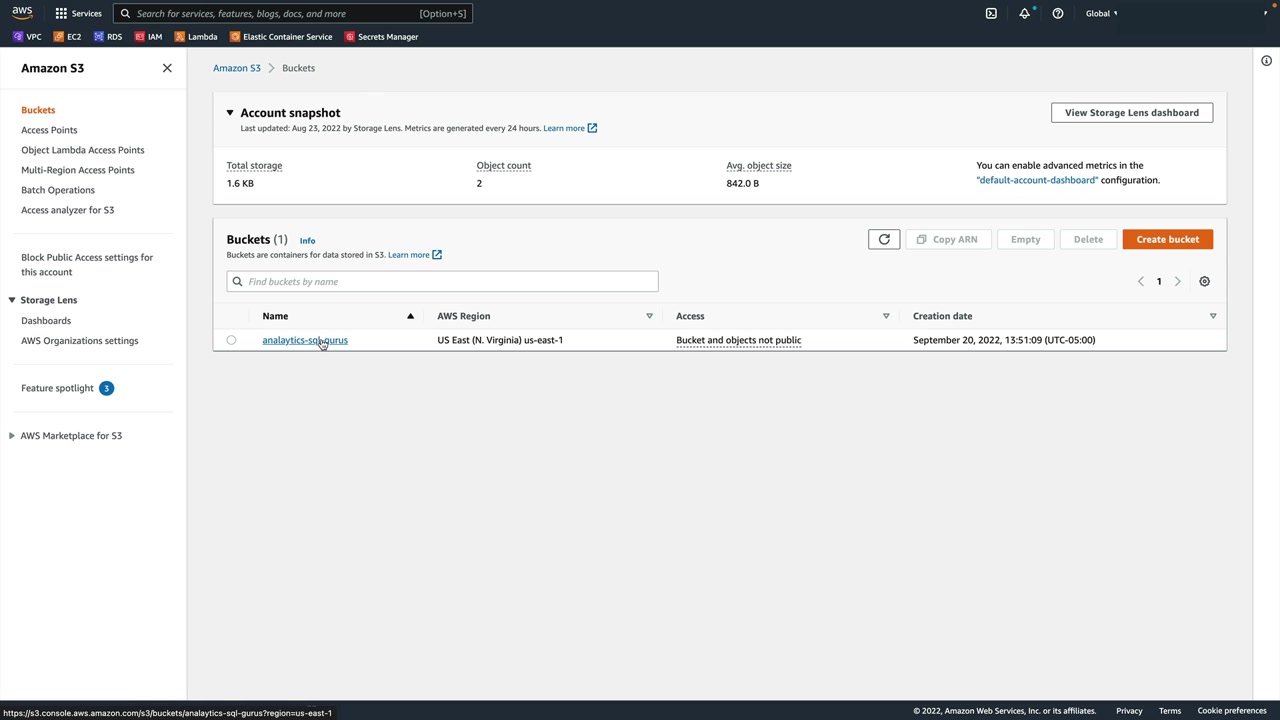This screenshot has height=720, width=1280.
Task: Click the Feature spotlight link
Action: (x=57, y=388)
